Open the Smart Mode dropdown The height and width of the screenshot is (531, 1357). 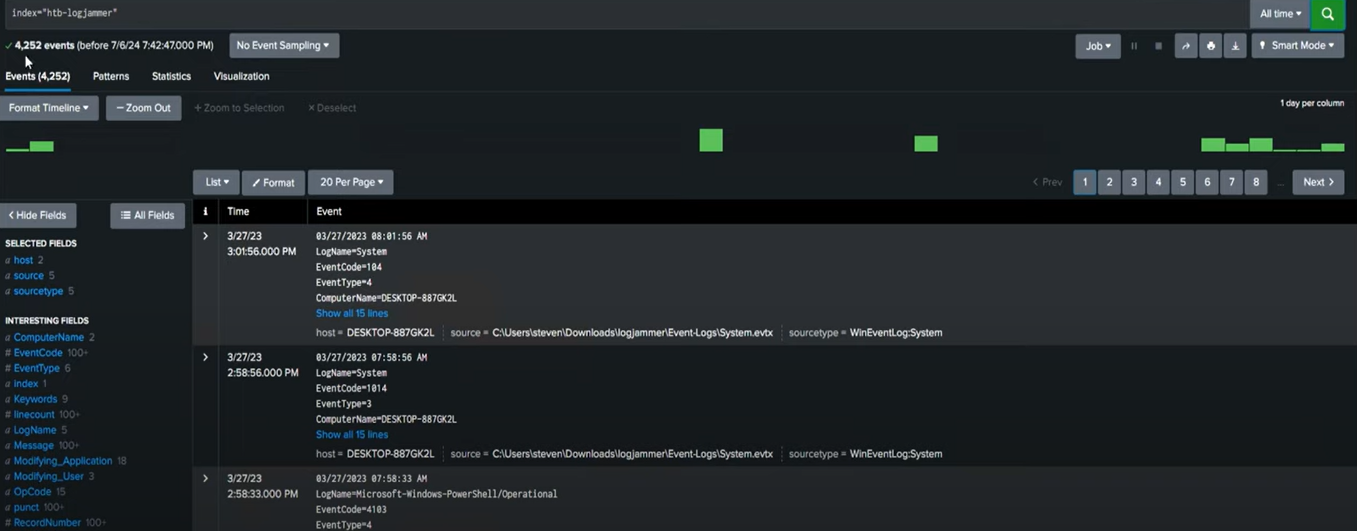[1297, 46]
